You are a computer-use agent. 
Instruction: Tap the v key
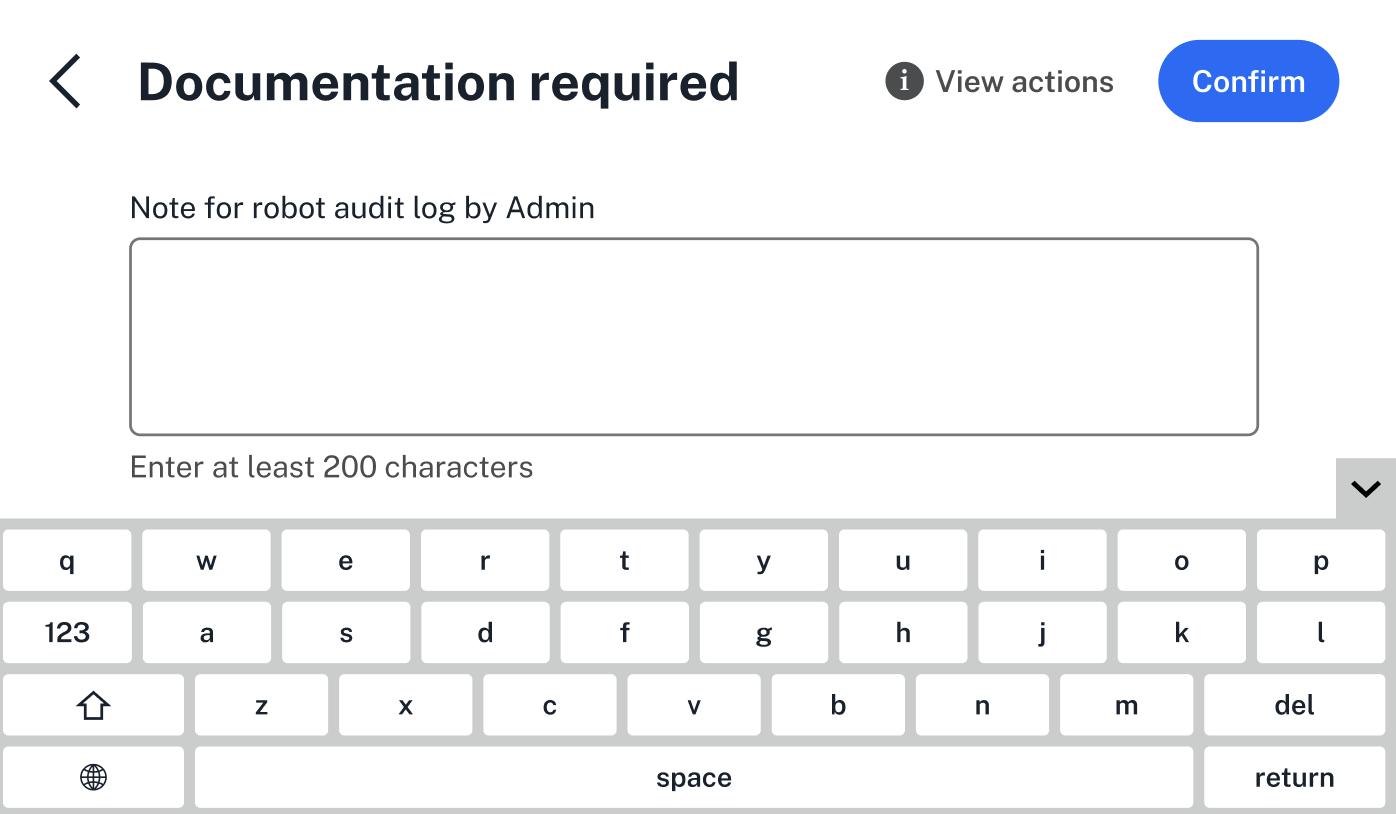[694, 705]
